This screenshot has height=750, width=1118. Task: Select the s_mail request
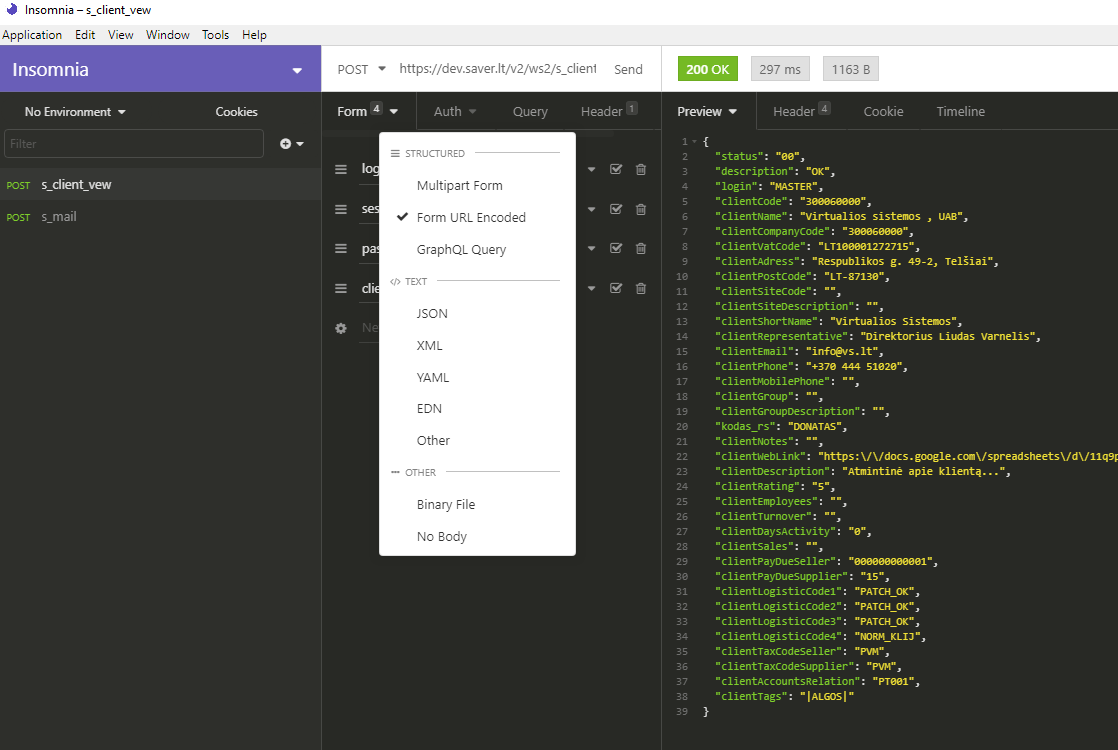[x=160, y=217]
